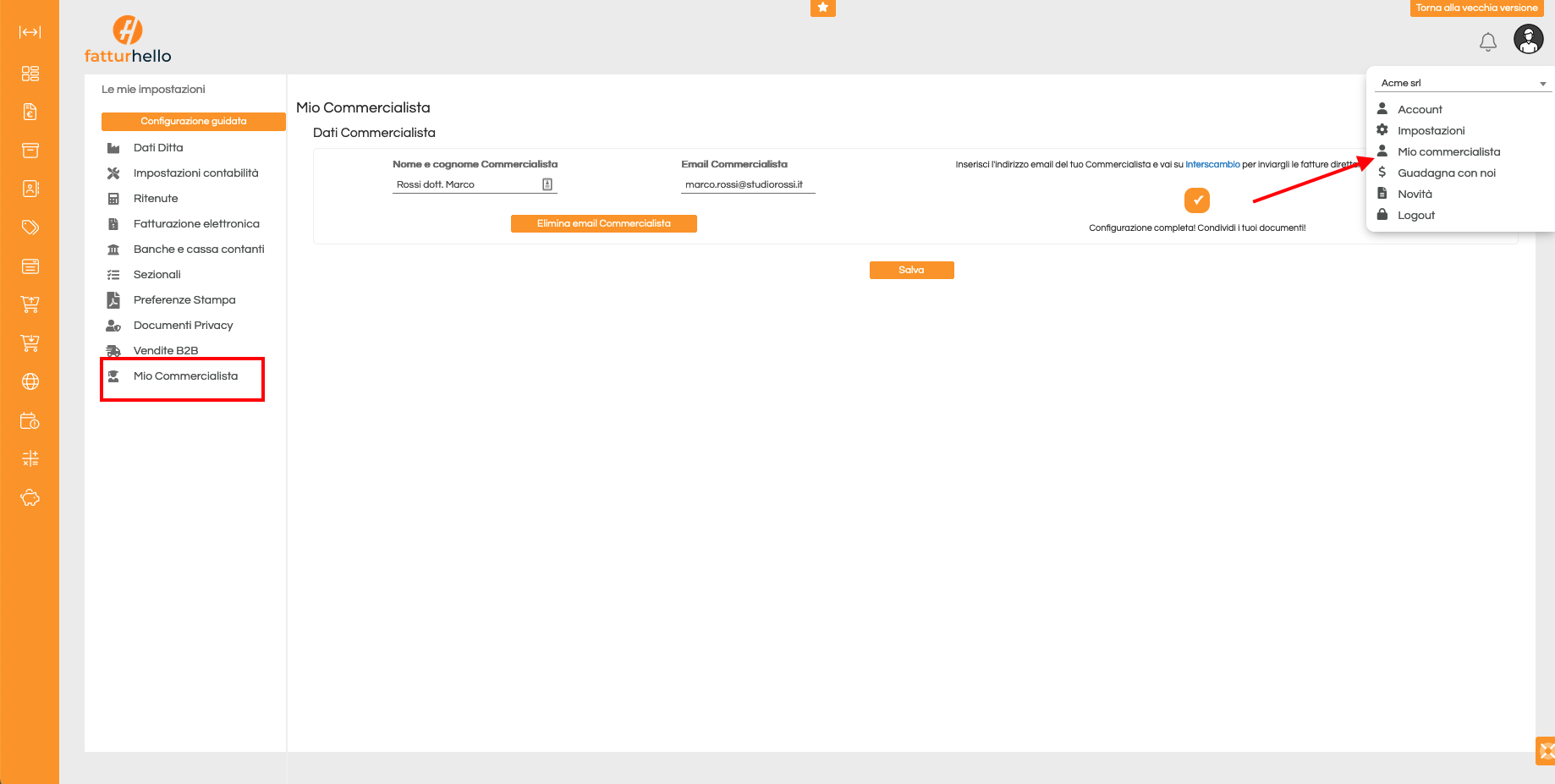This screenshot has height=784, width=1555.
Task: Expand the sidebar with arrows icon
Action: (30, 32)
